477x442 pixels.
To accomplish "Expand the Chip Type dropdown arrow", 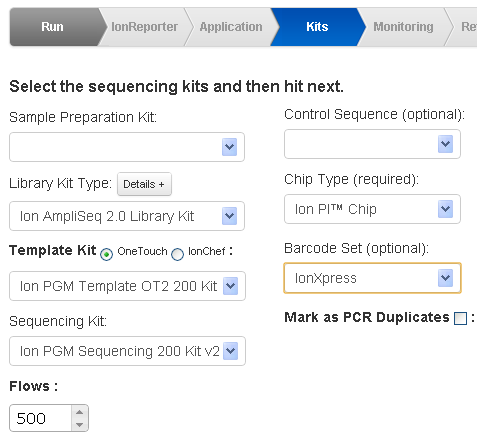I will (x=445, y=209).
